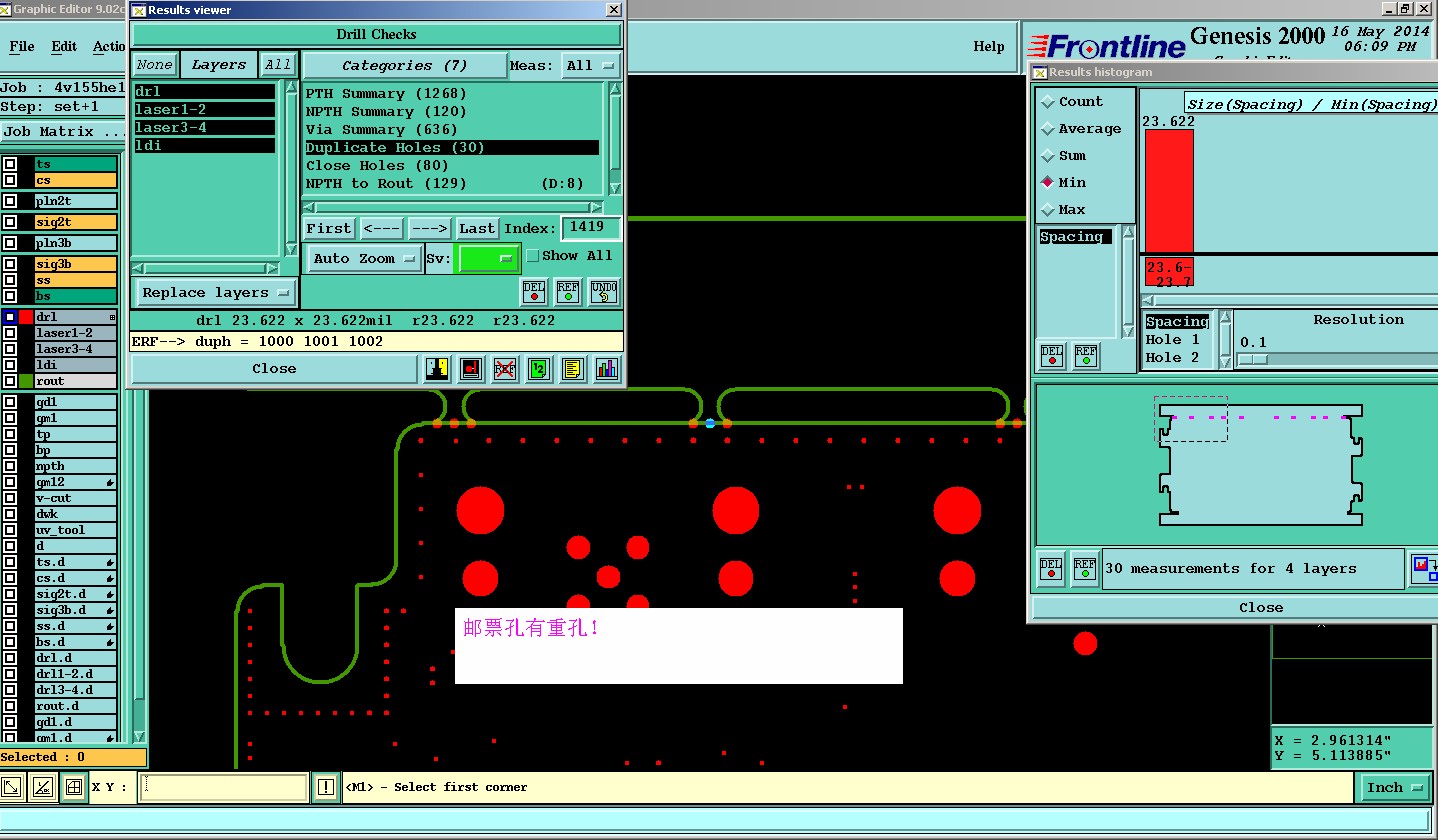This screenshot has width=1438, height=840.
Task: Toggle the Show All checkbox
Action: click(533, 256)
